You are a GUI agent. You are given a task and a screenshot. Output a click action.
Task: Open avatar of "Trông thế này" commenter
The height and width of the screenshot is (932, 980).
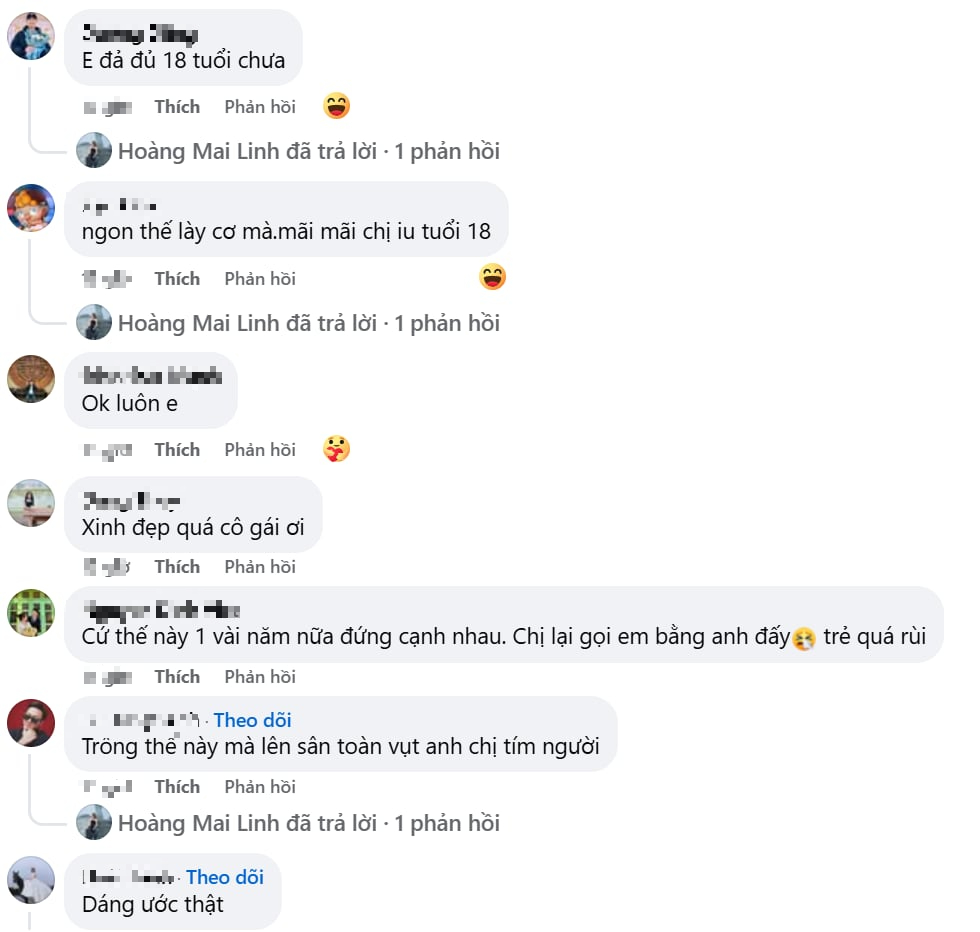31,723
